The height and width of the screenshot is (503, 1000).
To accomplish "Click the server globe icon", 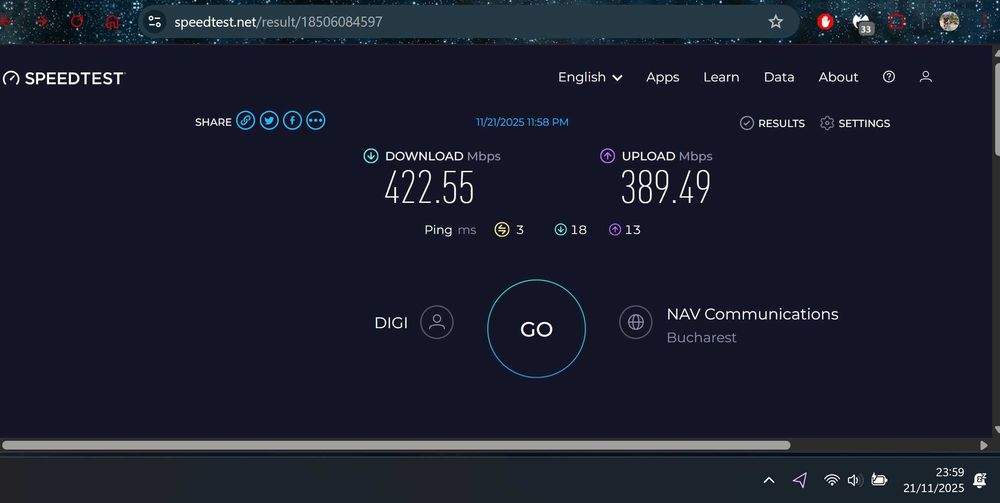I will [636, 322].
